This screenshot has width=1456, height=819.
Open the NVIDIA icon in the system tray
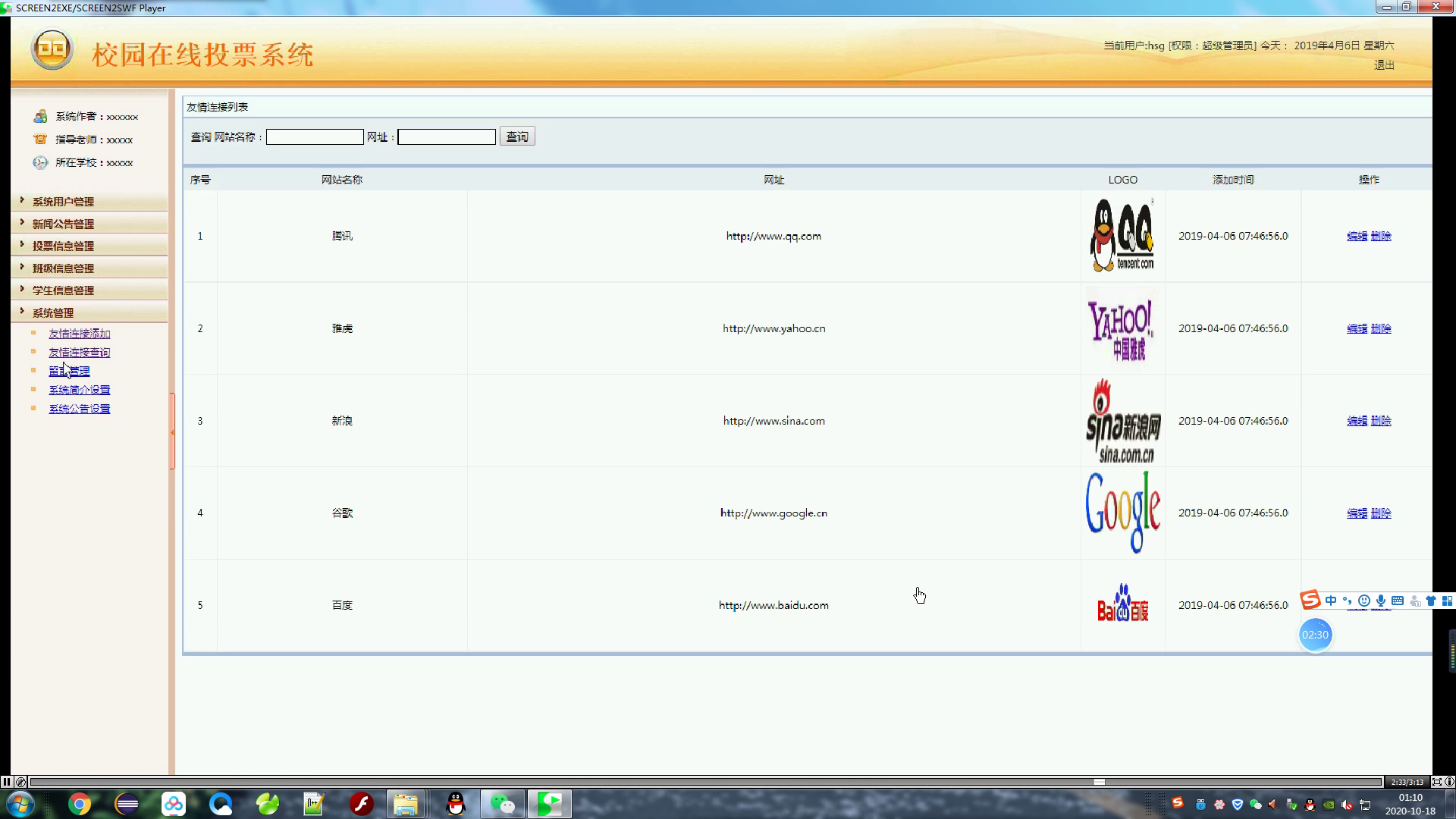point(1329,805)
